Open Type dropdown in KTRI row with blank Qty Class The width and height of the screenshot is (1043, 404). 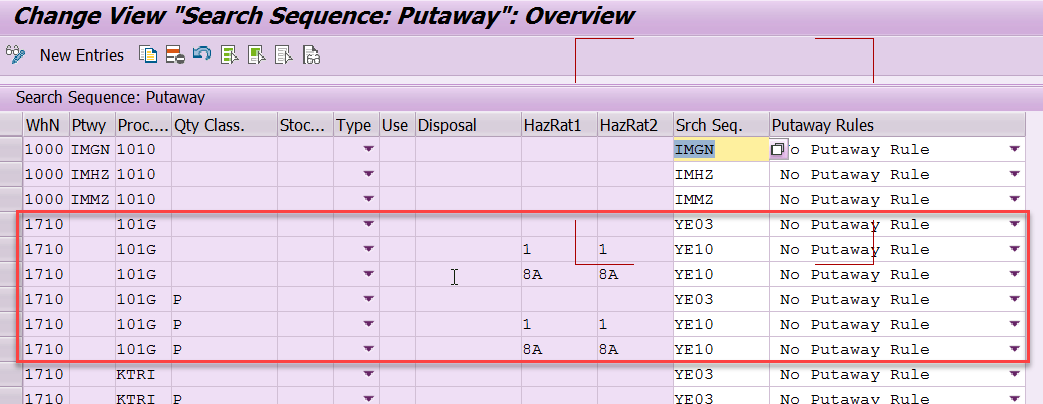click(368, 374)
